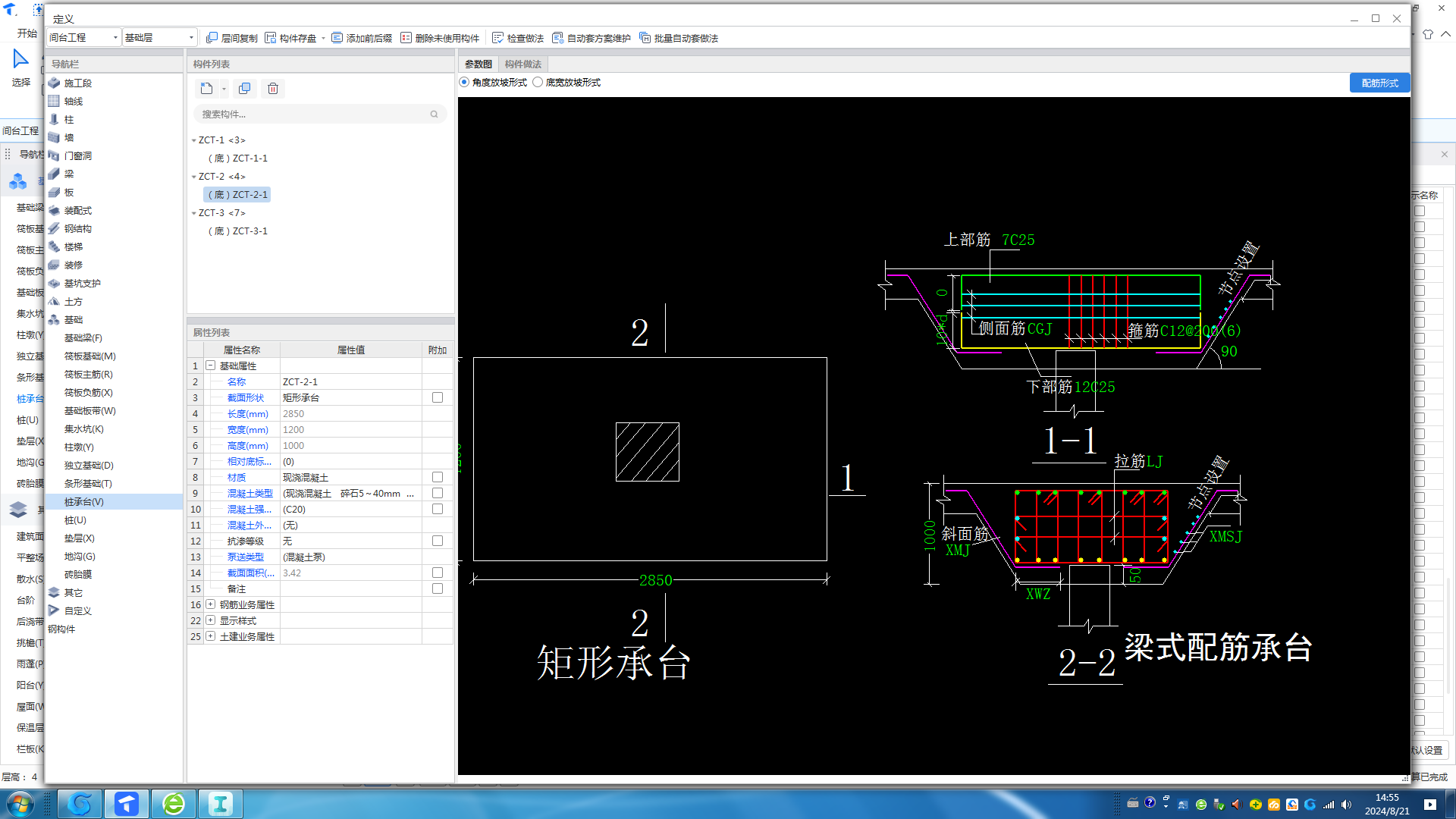The image size is (1456, 819).
Task: Click 混凝土类型 property name link
Action: (x=250, y=494)
